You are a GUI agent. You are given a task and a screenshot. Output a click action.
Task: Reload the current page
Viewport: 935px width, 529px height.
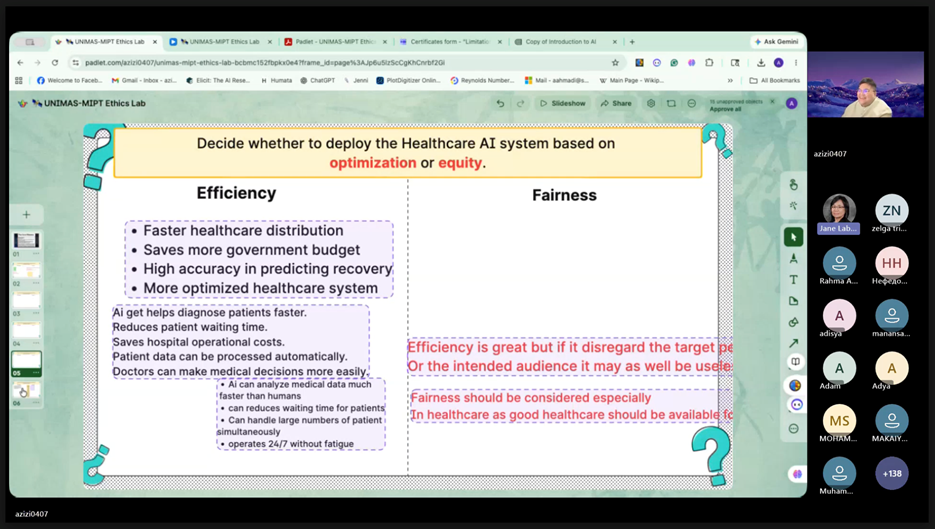click(55, 63)
